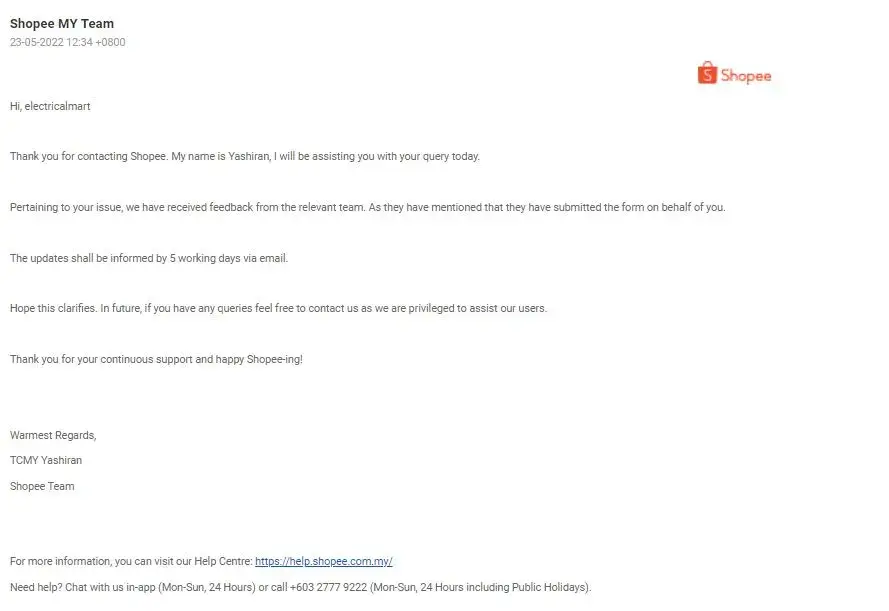Click the username electricalmart in the greeting
Image resolution: width=889 pixels, height=611 pixels.
[59, 106]
